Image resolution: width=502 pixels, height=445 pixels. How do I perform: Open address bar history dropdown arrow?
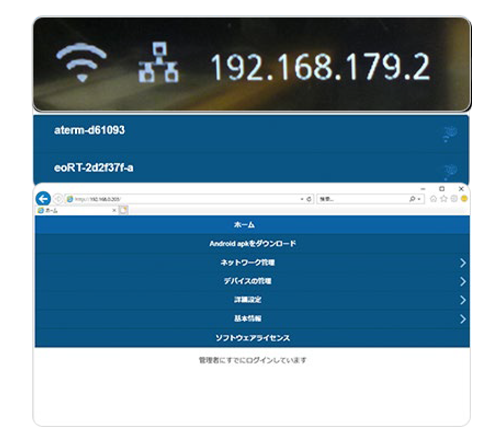tap(302, 199)
